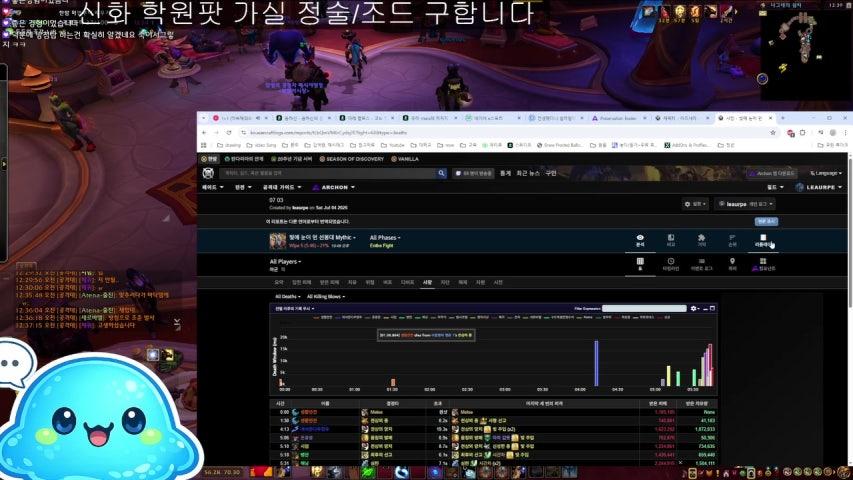The image size is (853, 480).
Task: Open the leaurpe personal log dropdown
Action: [x=745, y=204]
